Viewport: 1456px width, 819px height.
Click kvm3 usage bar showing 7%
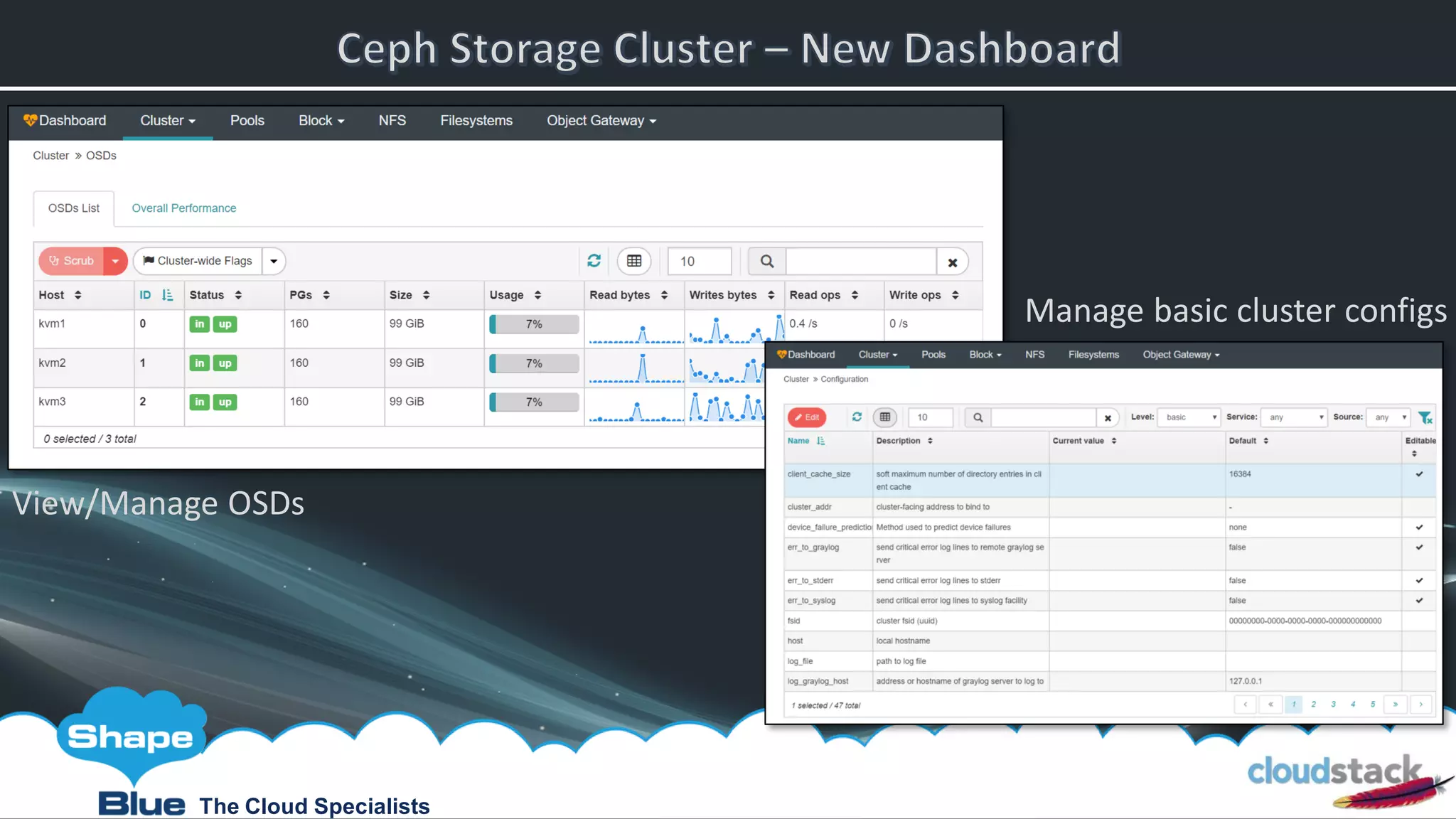(x=534, y=402)
